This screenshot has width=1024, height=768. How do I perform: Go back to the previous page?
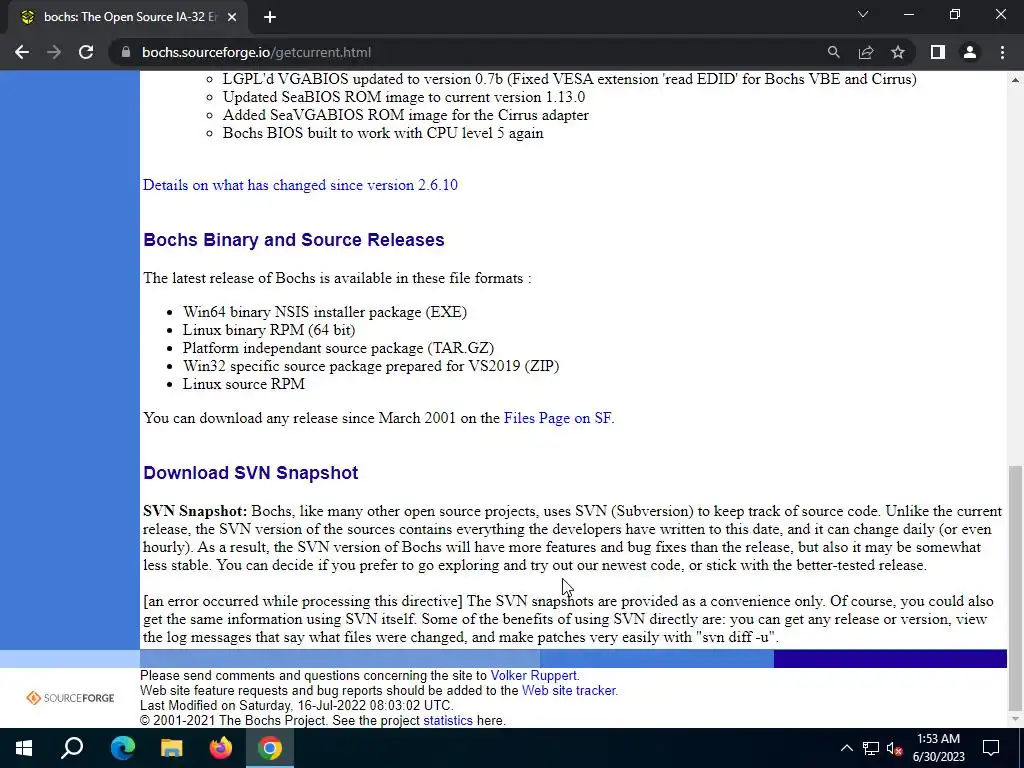[22, 52]
